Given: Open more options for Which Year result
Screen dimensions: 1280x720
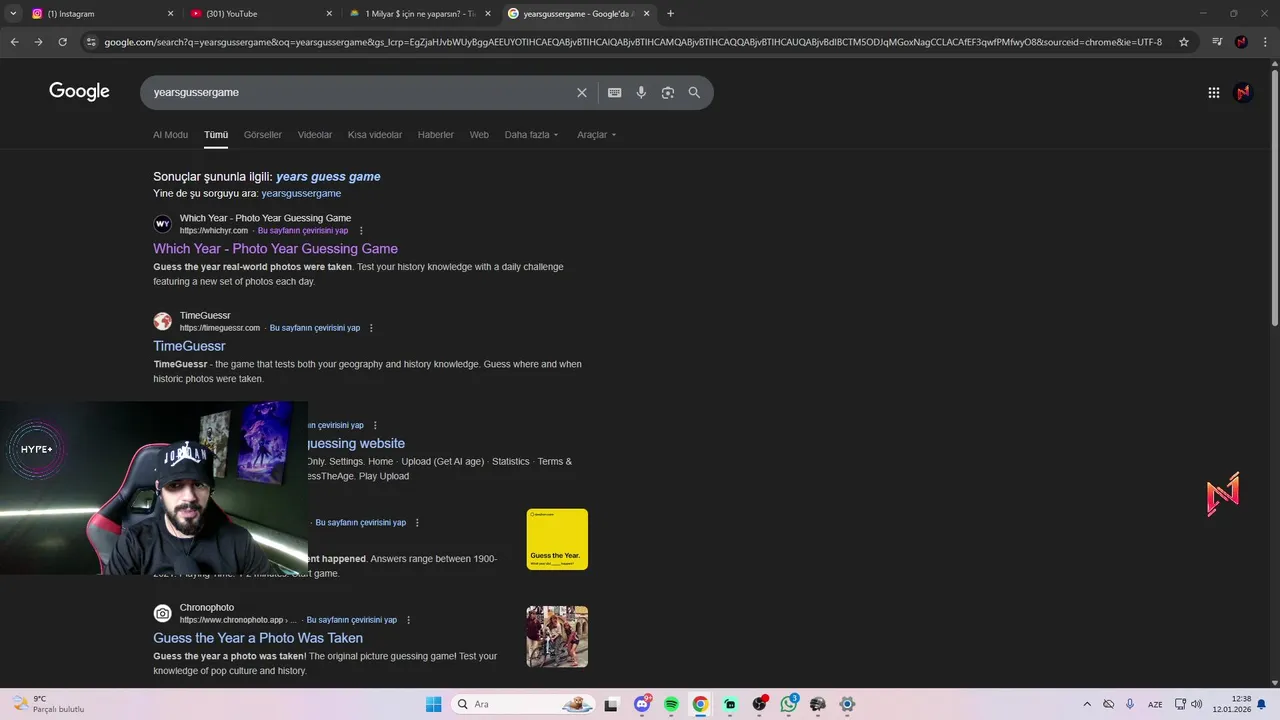Looking at the screenshot, I should tap(361, 231).
